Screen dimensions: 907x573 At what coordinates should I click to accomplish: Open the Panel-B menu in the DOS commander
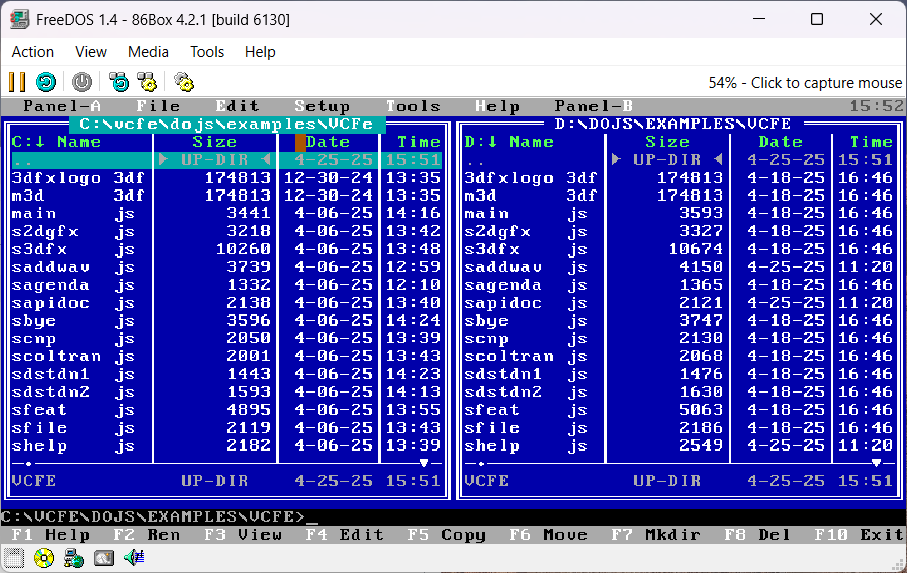click(593, 106)
